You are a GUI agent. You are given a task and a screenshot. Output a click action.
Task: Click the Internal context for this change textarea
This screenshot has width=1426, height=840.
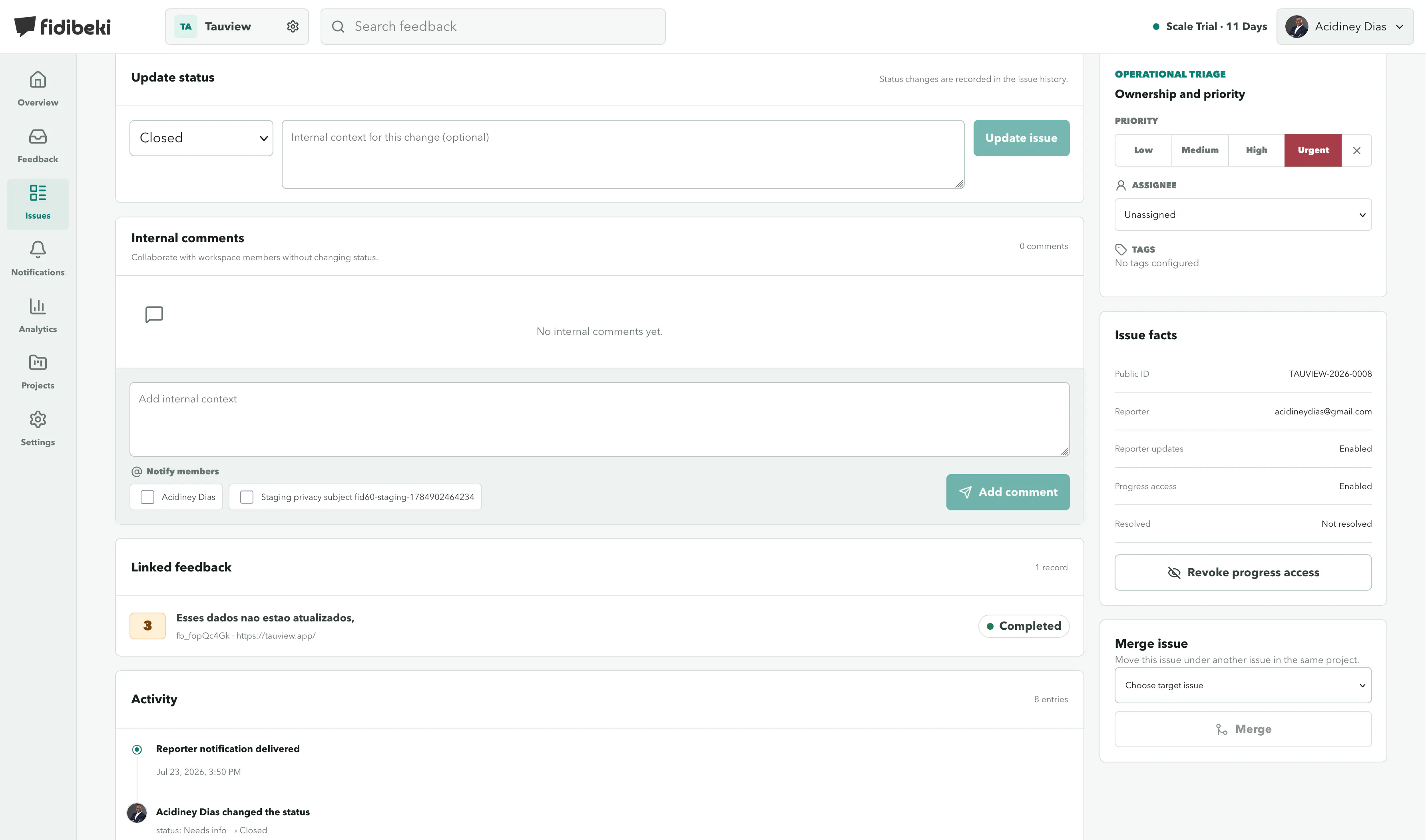(x=623, y=154)
